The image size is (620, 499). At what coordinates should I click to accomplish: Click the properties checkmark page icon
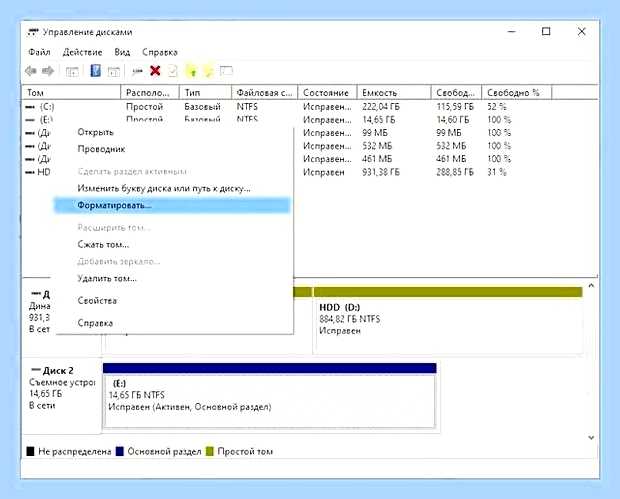point(173,71)
